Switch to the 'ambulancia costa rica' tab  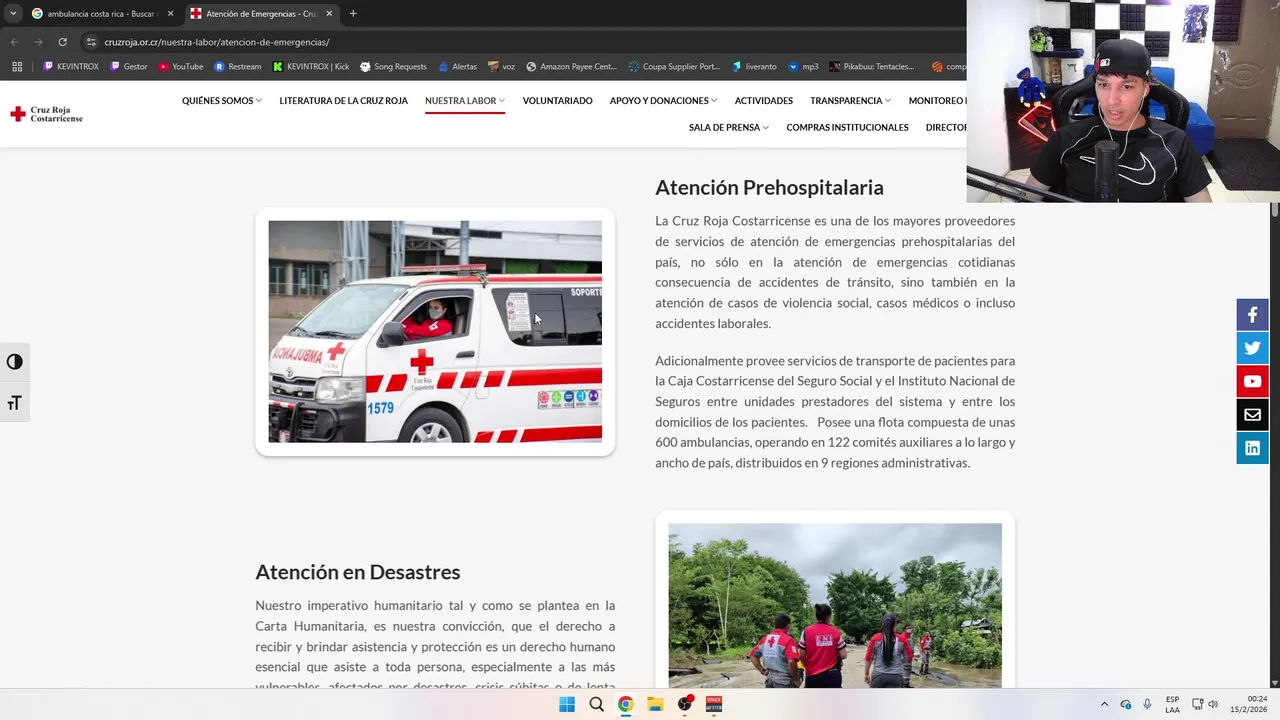tap(103, 13)
